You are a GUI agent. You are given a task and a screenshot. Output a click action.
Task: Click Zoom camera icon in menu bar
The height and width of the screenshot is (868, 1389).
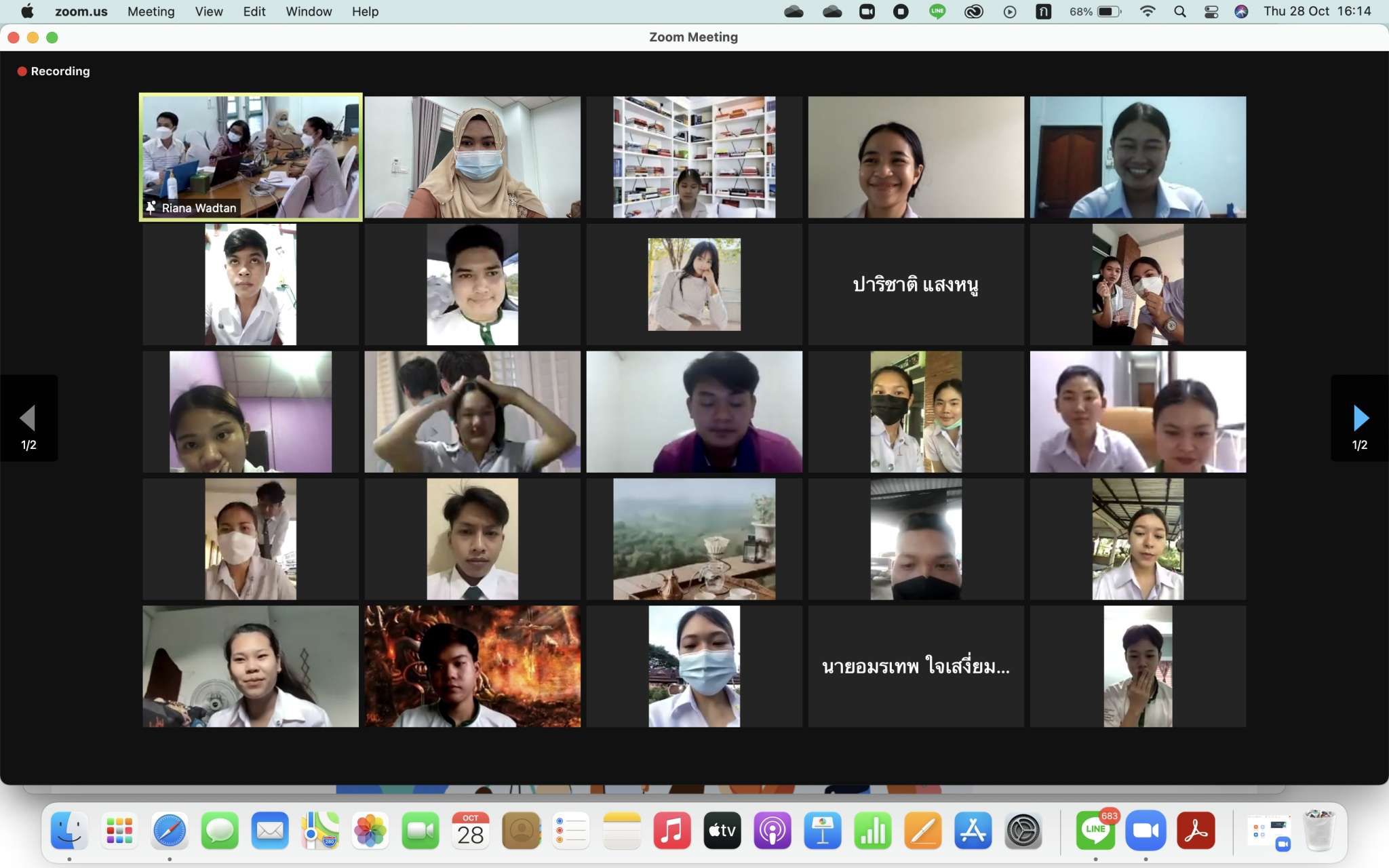[867, 12]
